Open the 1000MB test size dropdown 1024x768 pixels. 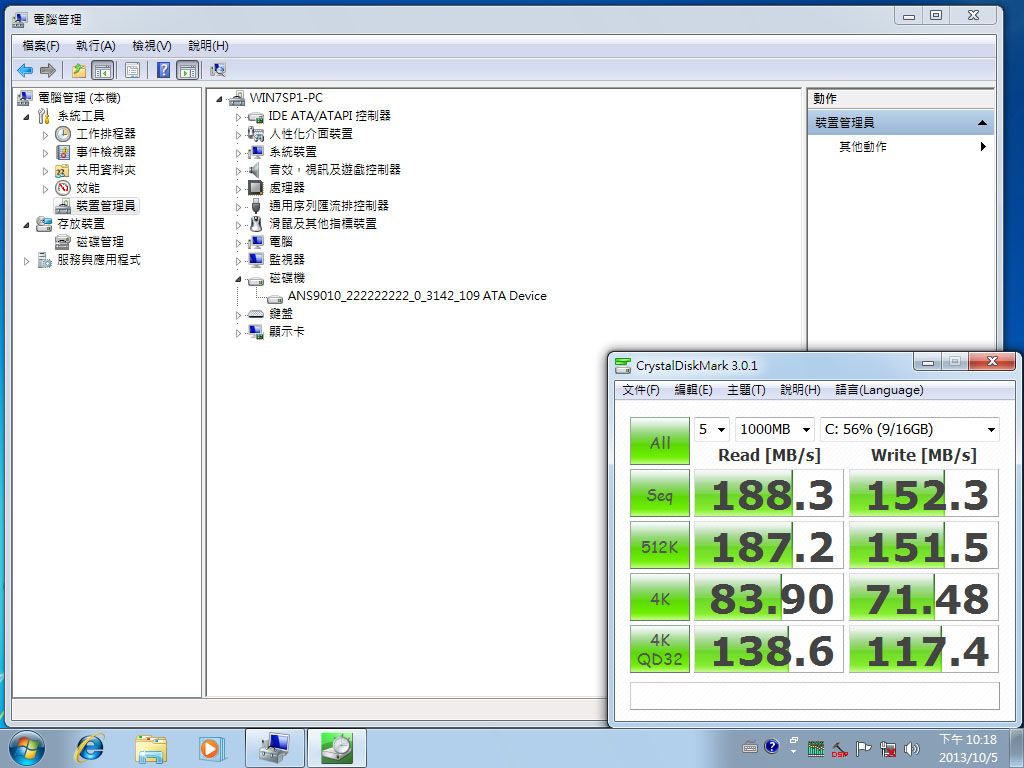point(775,429)
